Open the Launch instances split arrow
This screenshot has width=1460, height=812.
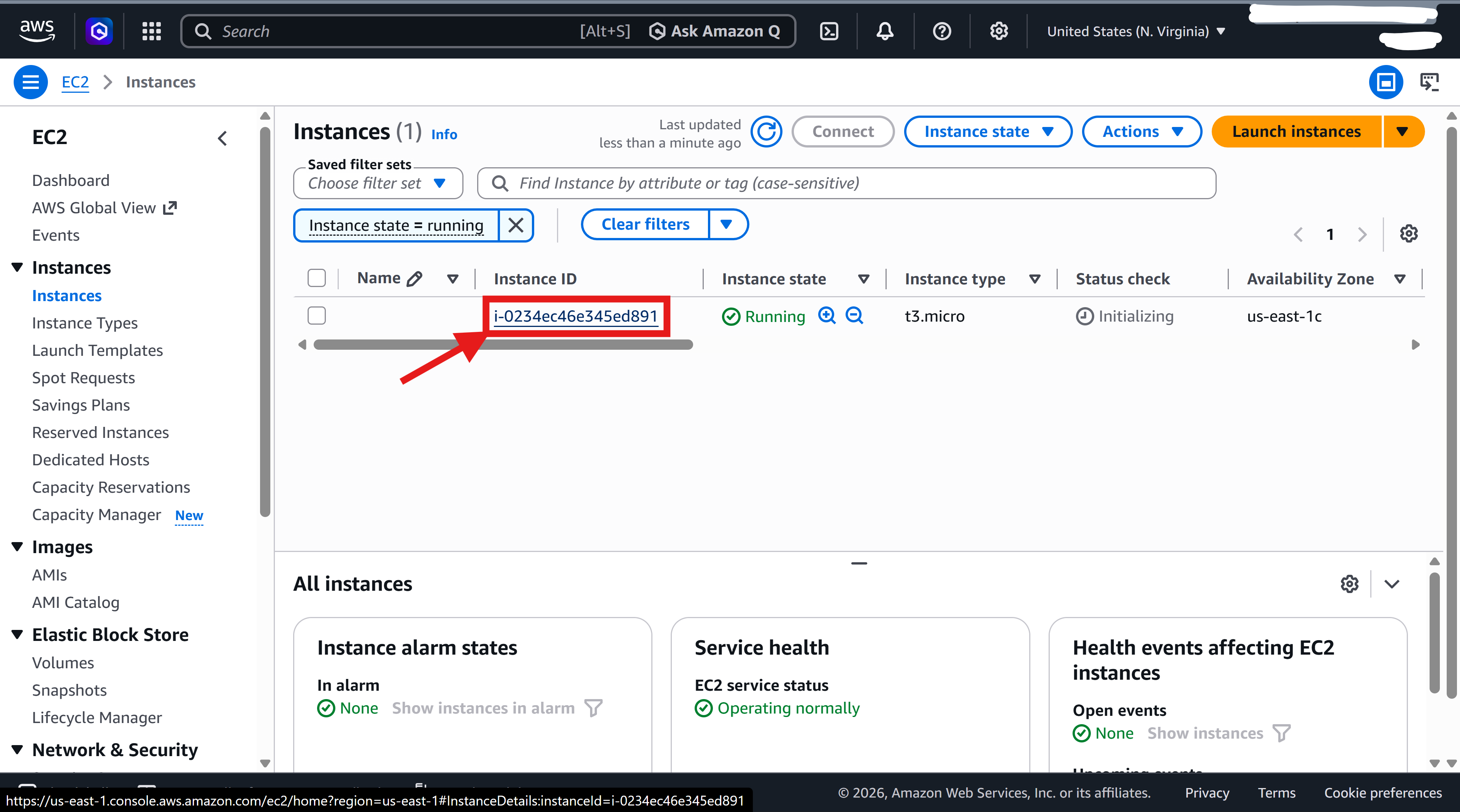1403,132
